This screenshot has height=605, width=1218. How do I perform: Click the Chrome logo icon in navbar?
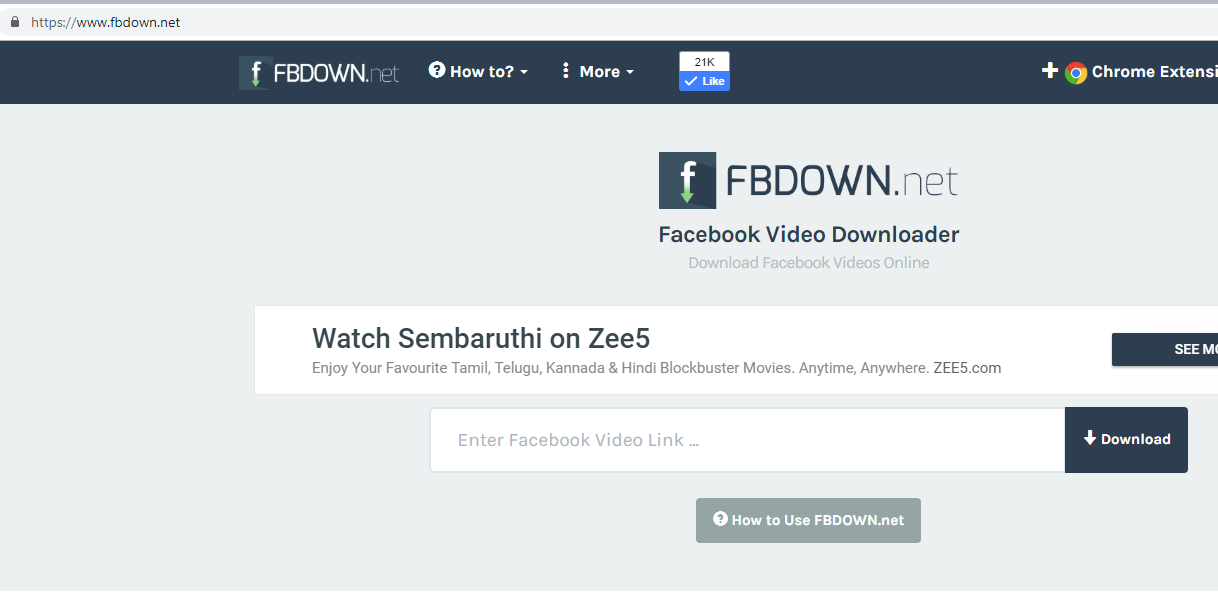pyautogui.click(x=1076, y=72)
